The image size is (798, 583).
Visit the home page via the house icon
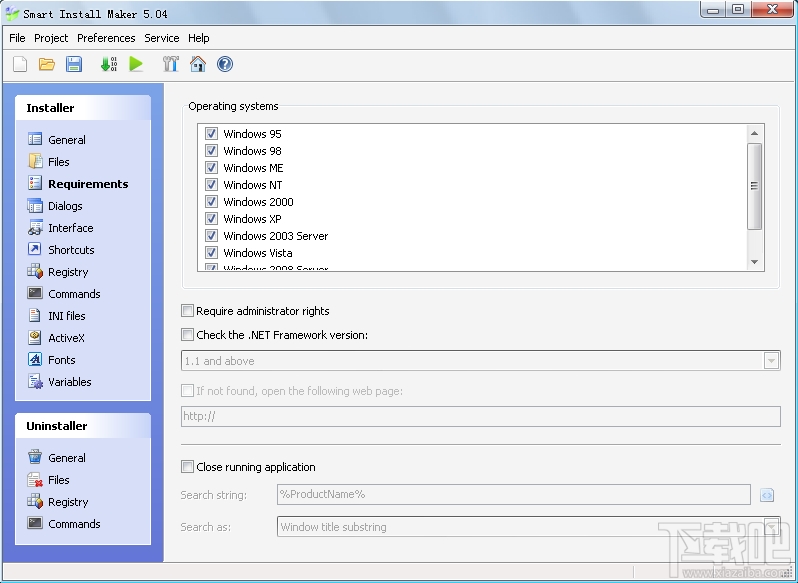coord(197,64)
